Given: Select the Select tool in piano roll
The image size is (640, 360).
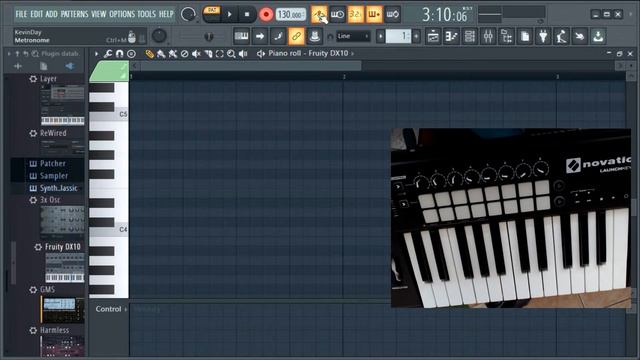Looking at the screenshot, I should (x=220, y=53).
